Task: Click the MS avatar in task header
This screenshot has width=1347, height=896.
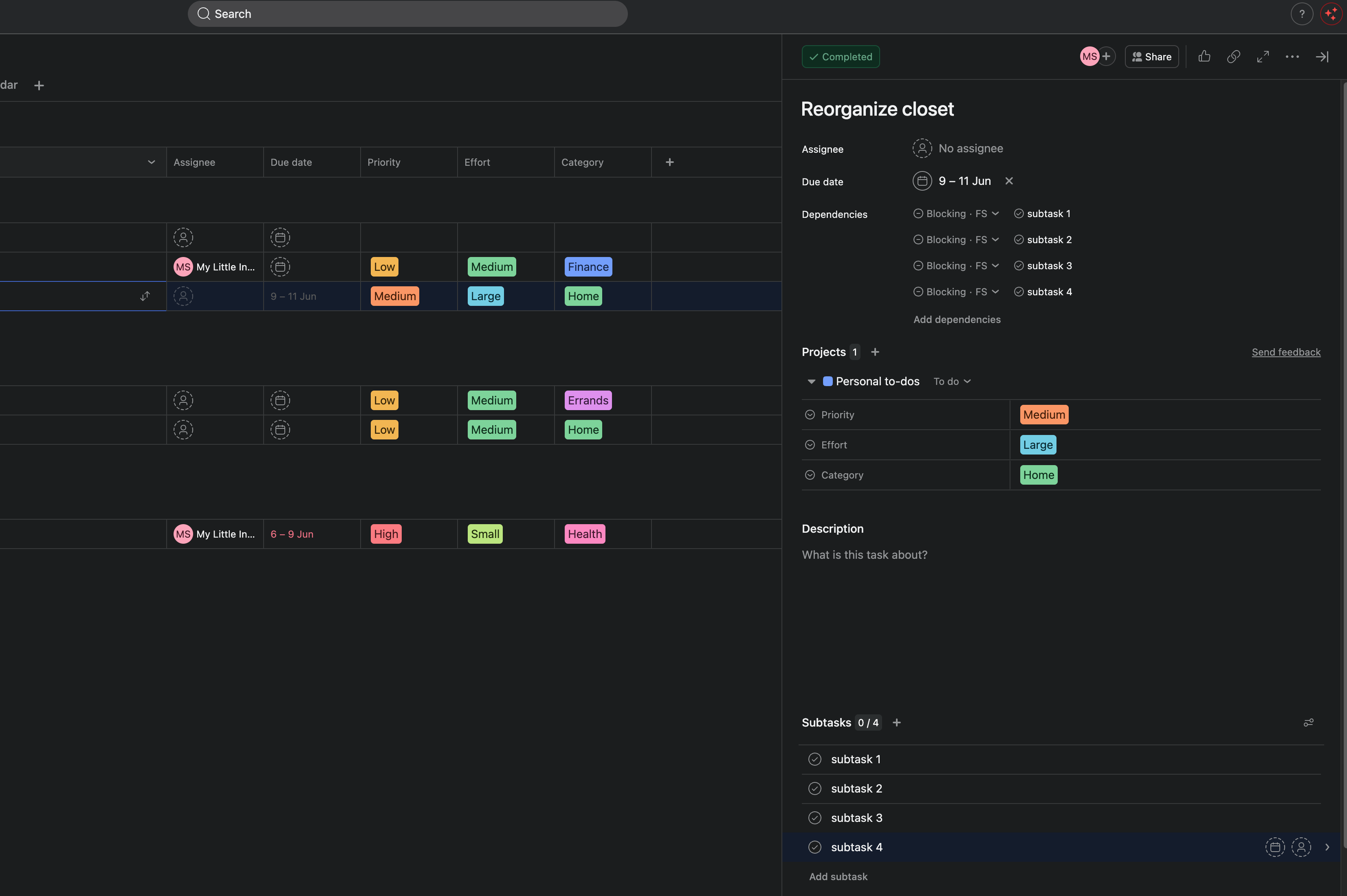Action: 1089,57
